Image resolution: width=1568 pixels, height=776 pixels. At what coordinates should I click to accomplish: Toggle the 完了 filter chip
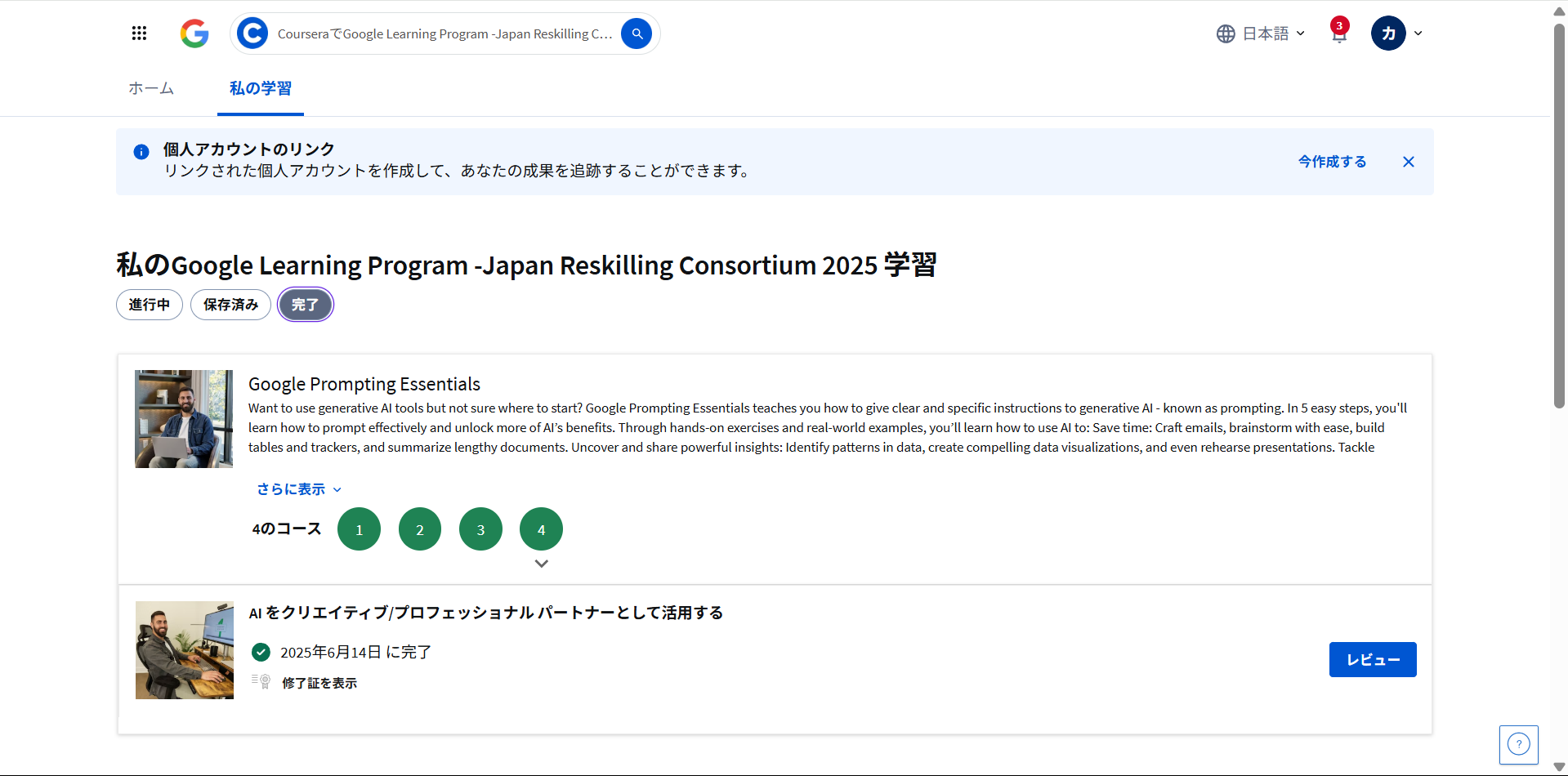[305, 305]
